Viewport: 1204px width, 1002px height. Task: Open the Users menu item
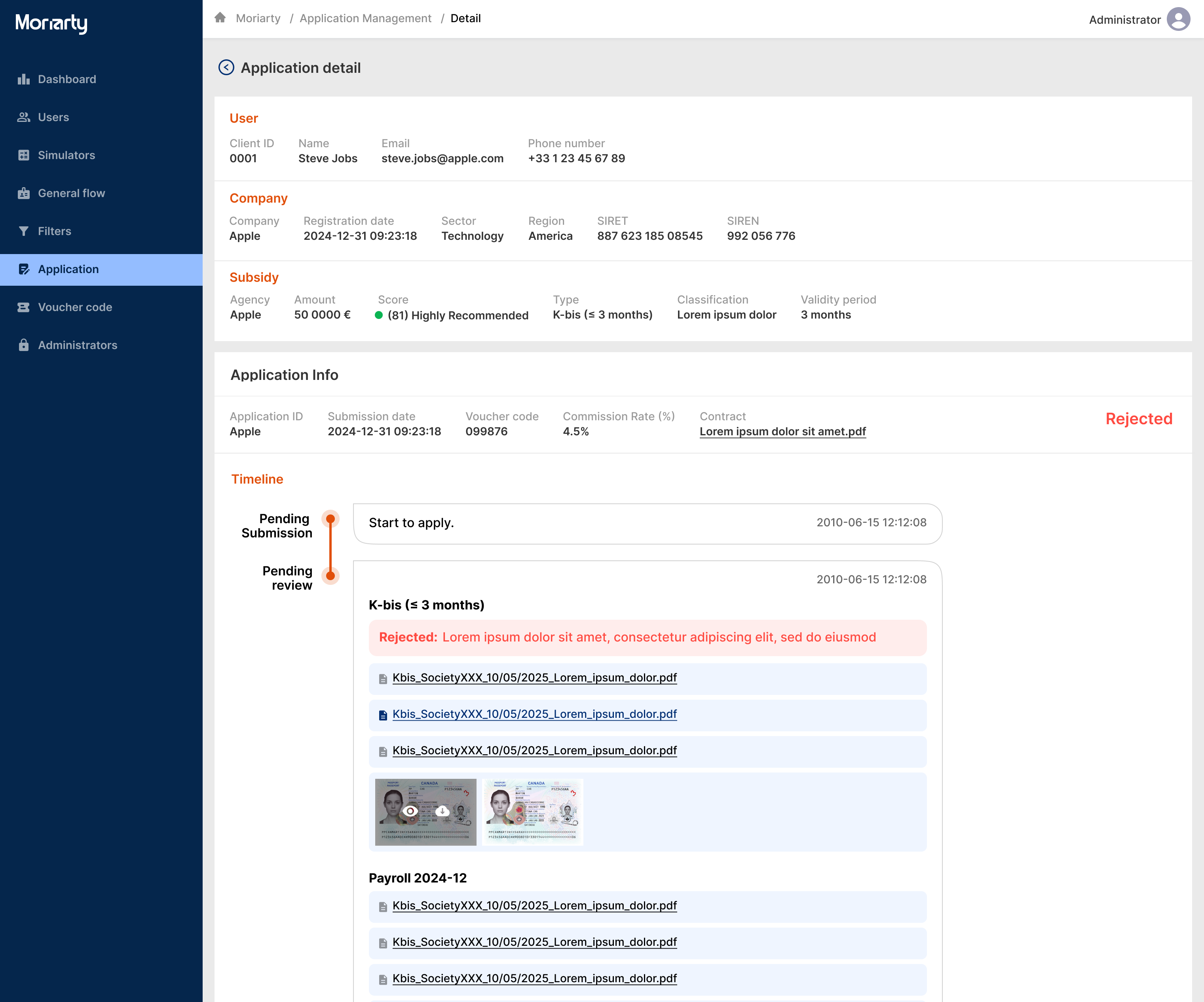click(x=53, y=117)
